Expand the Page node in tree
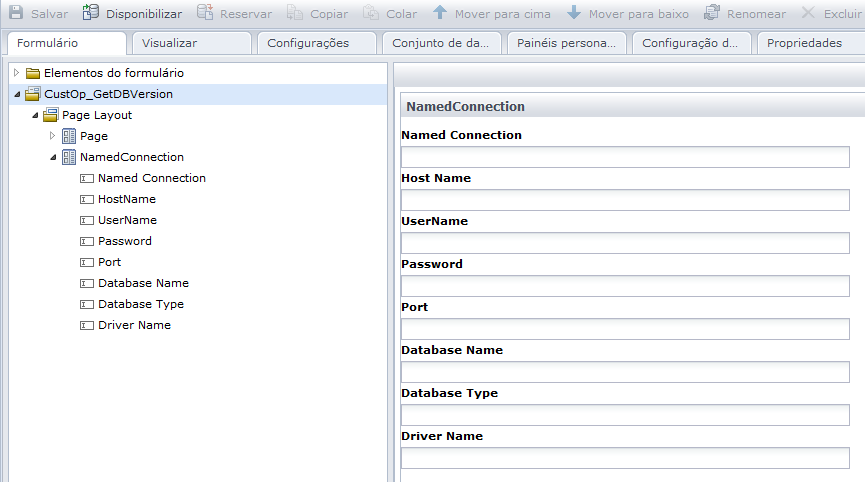 click(52, 136)
